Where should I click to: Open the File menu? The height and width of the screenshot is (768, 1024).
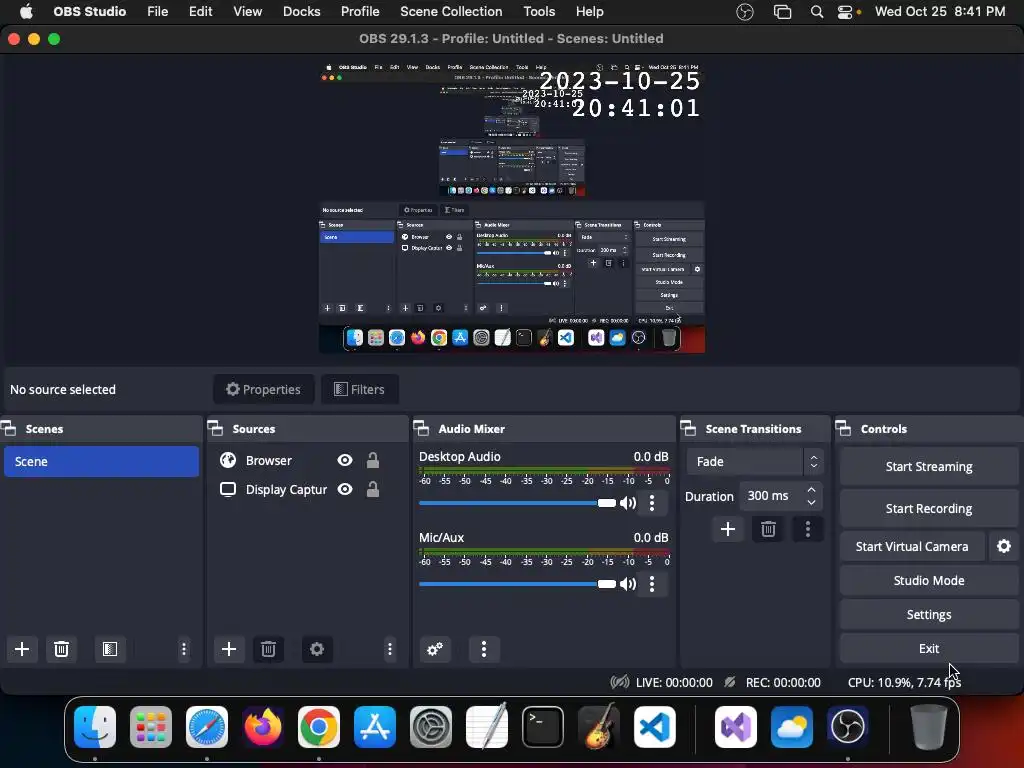tap(157, 12)
